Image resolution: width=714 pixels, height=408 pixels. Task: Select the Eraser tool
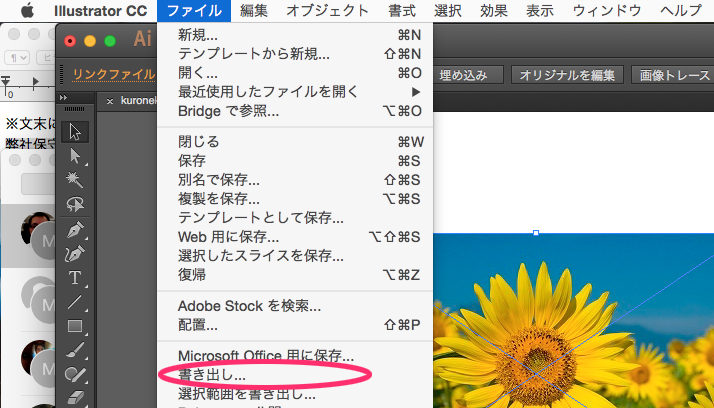click(75, 397)
